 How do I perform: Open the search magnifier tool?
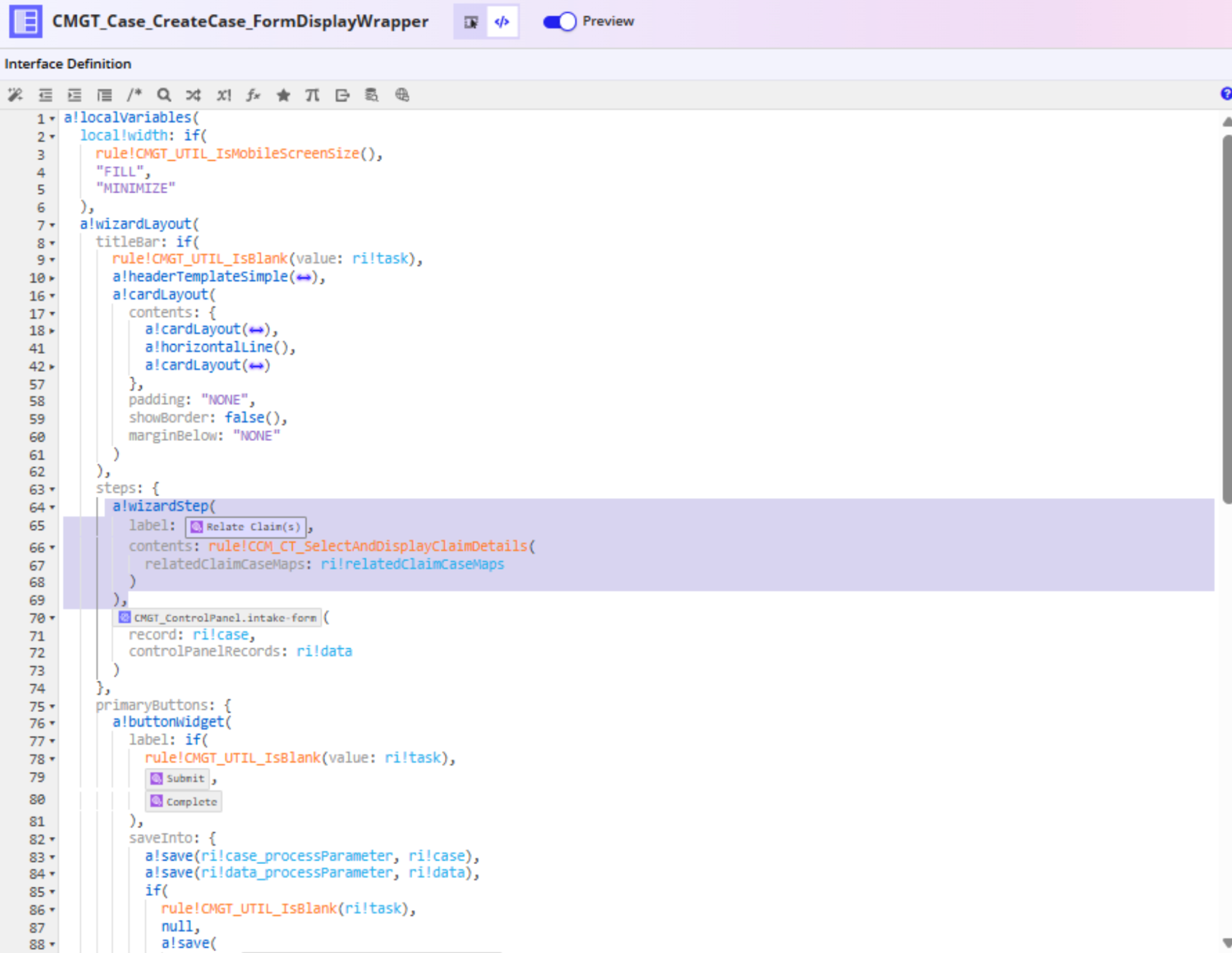164,95
